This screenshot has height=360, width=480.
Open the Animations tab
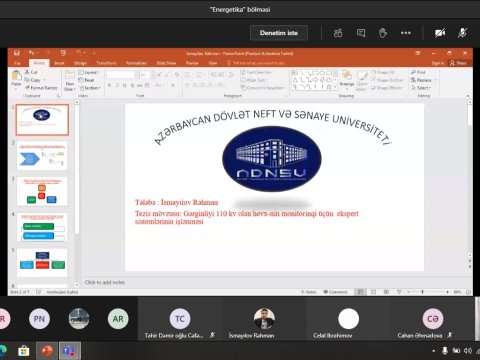(136, 63)
